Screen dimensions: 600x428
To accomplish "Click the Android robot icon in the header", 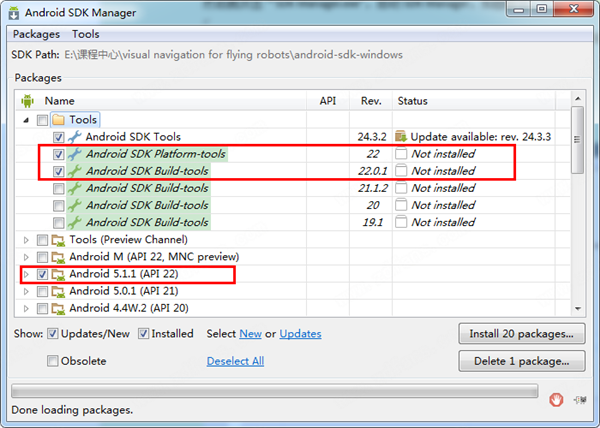I will pos(27,101).
